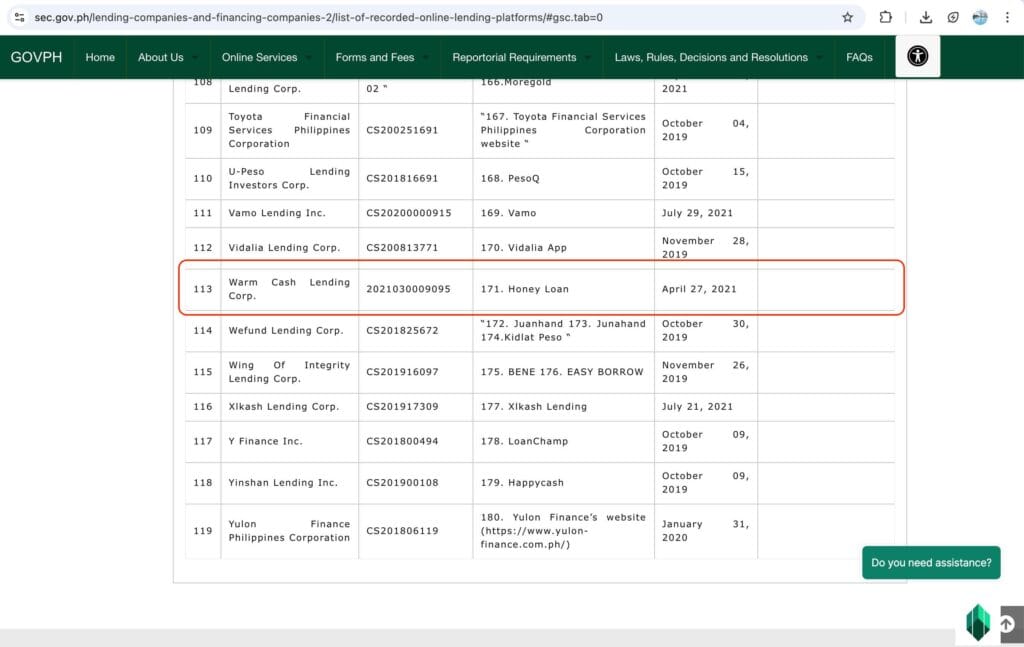Bookmark this page with the star icon
This screenshot has width=1024, height=647.
[847, 17]
